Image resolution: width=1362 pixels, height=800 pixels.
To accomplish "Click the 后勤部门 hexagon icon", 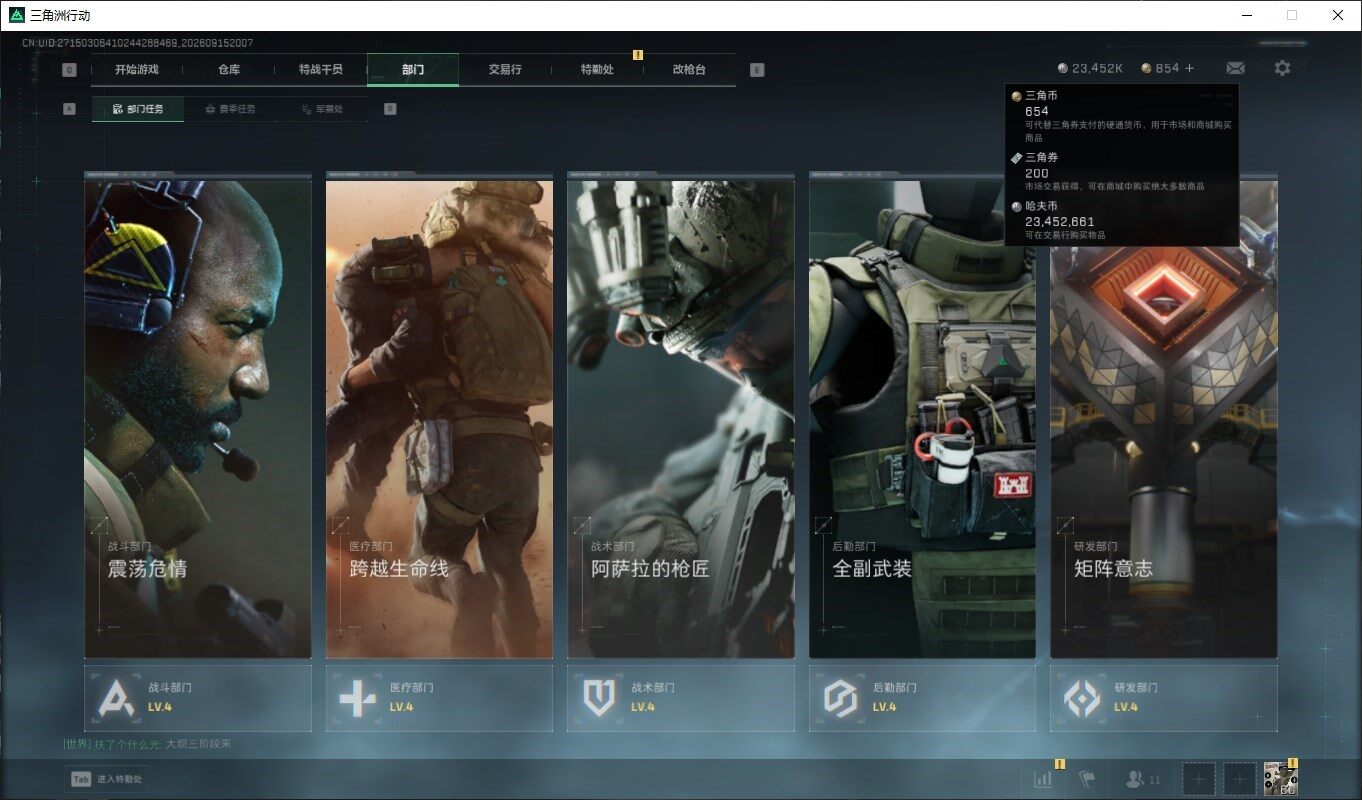I will tap(841, 698).
